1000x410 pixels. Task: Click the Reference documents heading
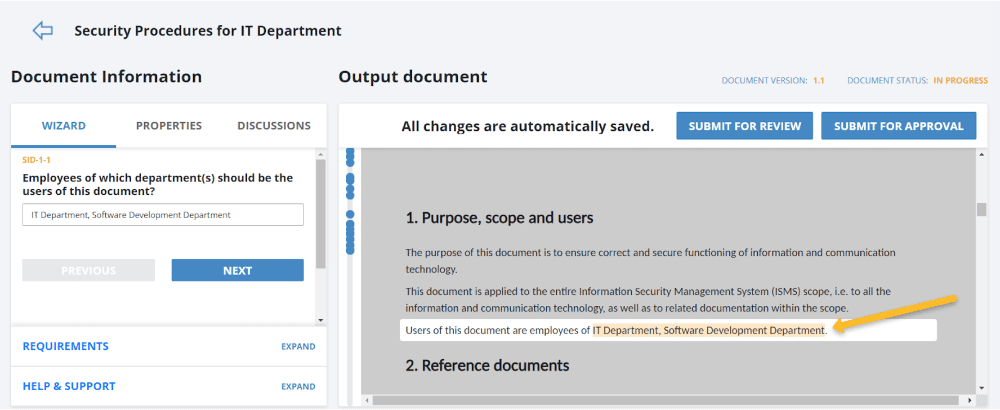(487, 365)
